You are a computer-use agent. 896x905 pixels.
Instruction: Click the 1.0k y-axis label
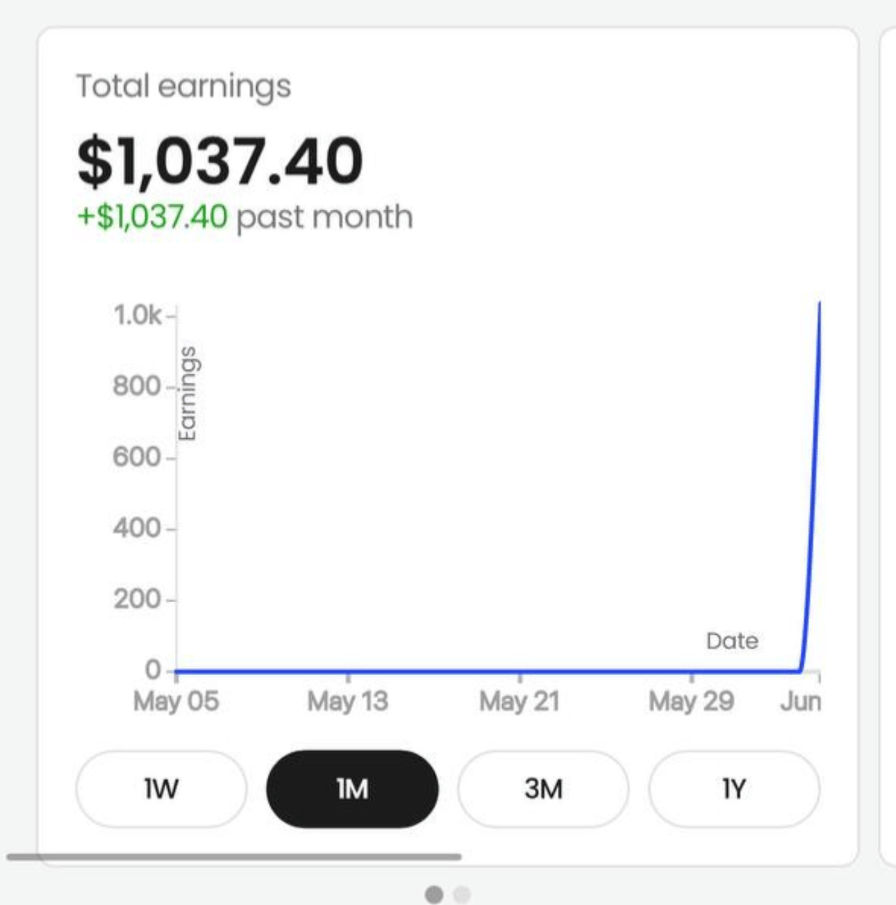tap(138, 315)
